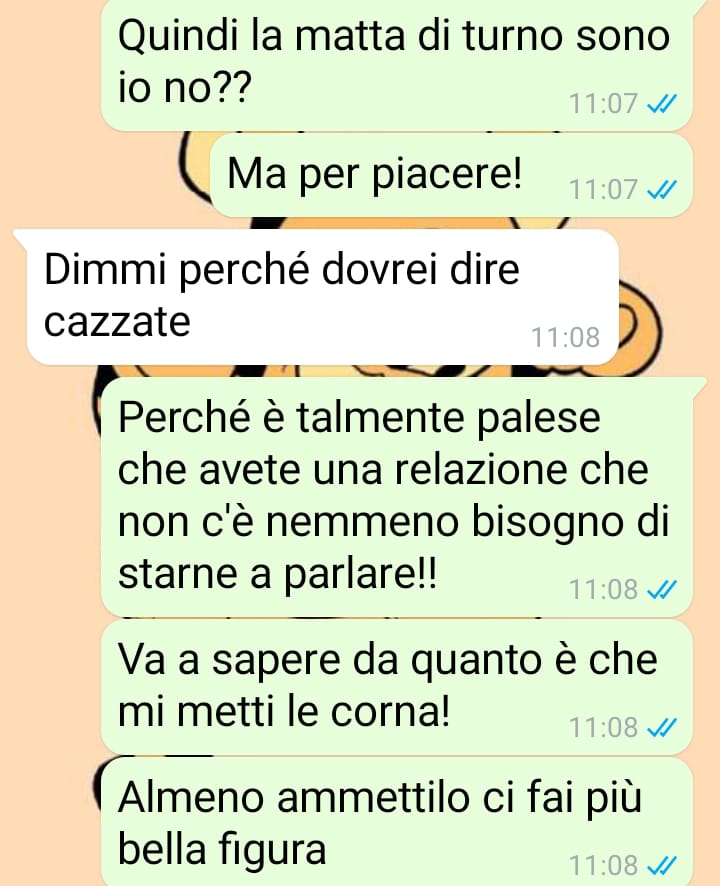Viewport: 720px width, 886px height.
Task: Tap the word 'cazzate' in the received message
Action: pyautogui.click(x=117, y=323)
